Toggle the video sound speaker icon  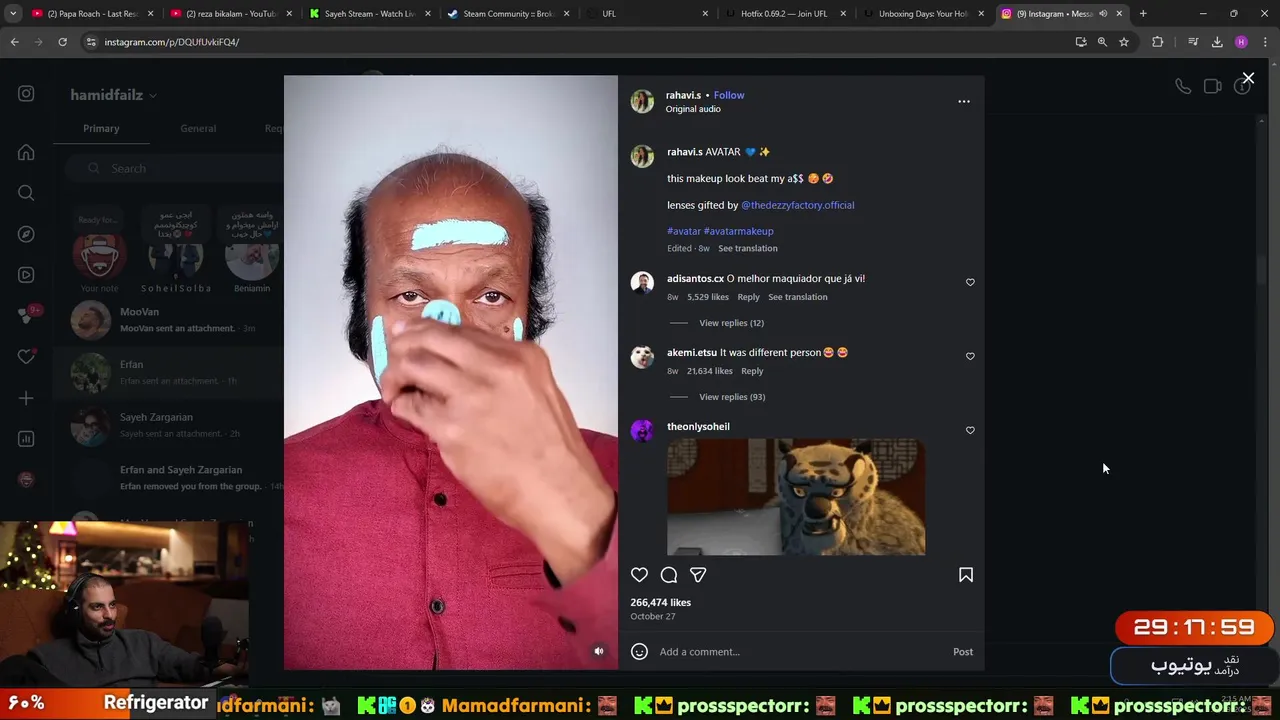click(599, 651)
